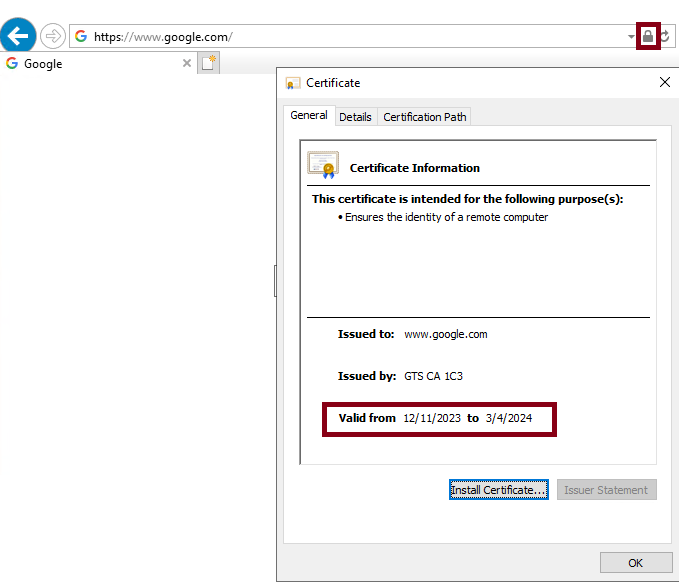Click the padlock security icon in address bar
This screenshot has width=679, height=583.
point(648,36)
